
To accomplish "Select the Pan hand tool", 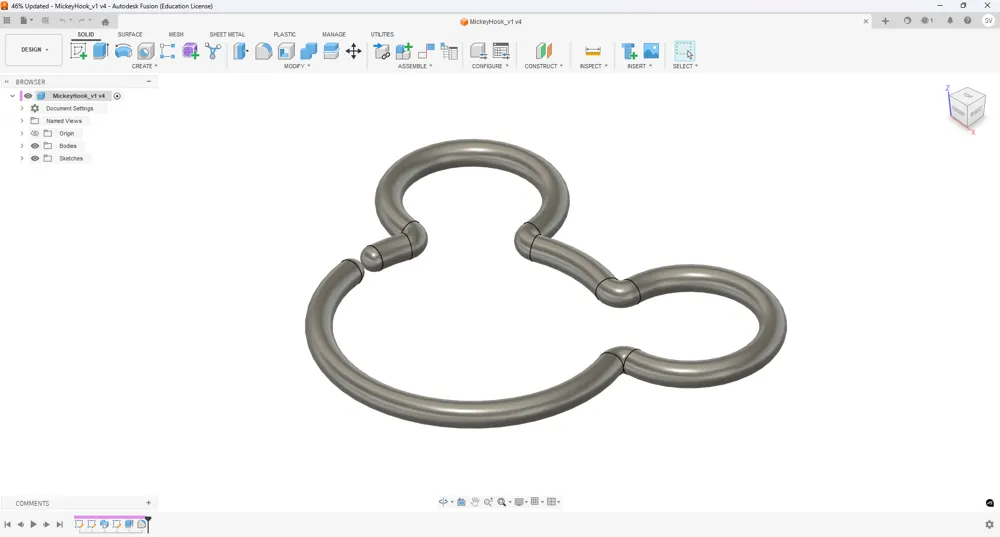I will pos(475,502).
